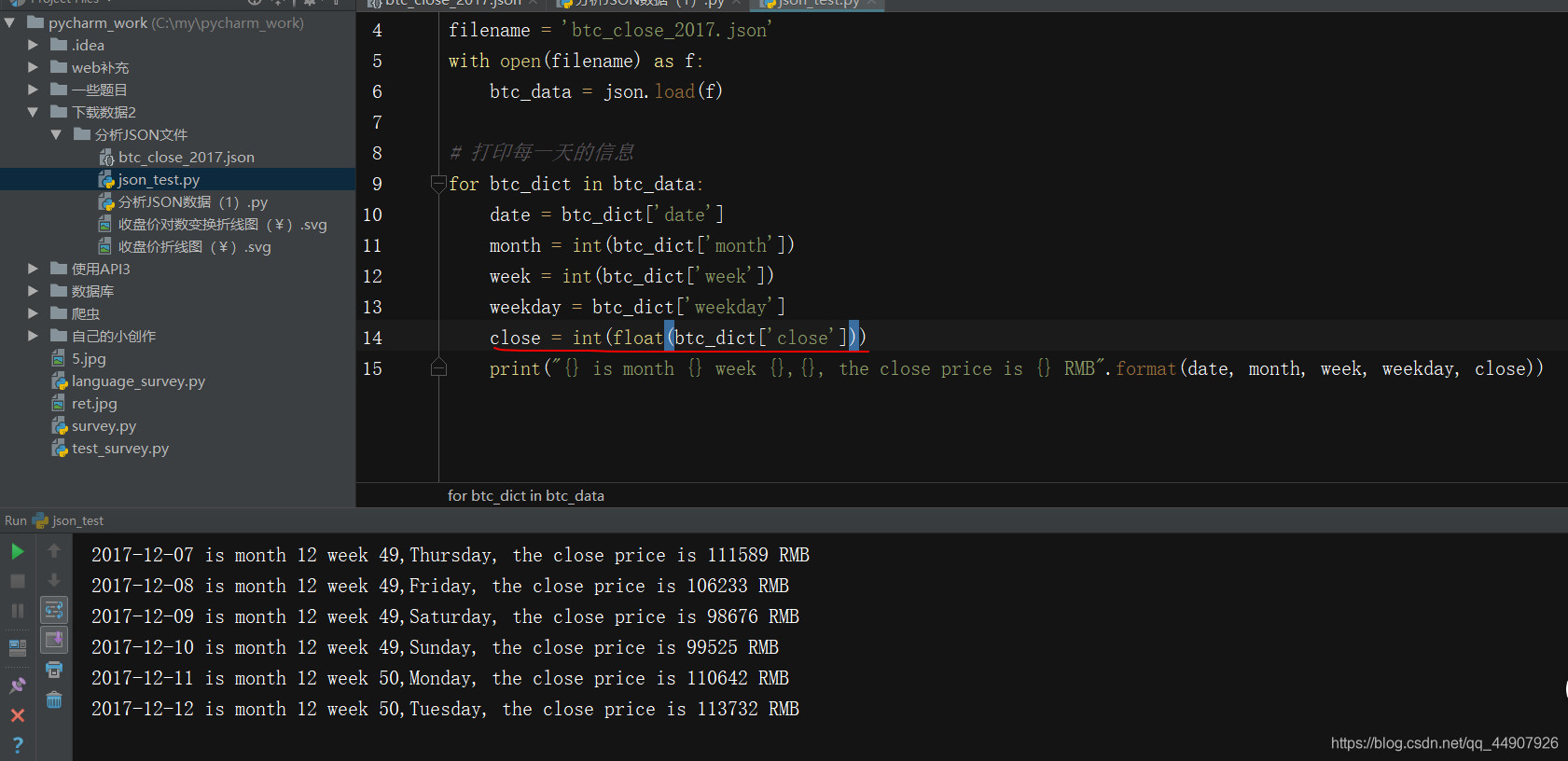Click output line for 2017-12-09 Saturday
Image resolution: width=1568 pixels, height=761 pixels.
point(445,616)
